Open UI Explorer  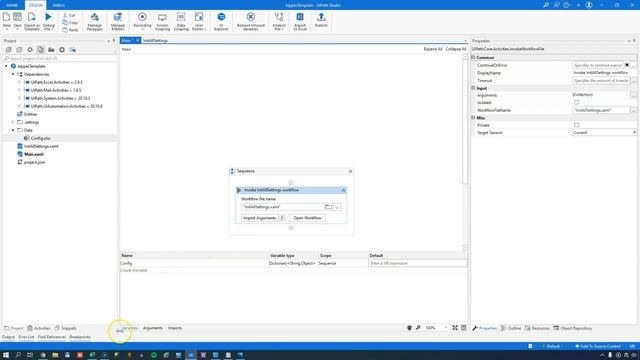221,21
